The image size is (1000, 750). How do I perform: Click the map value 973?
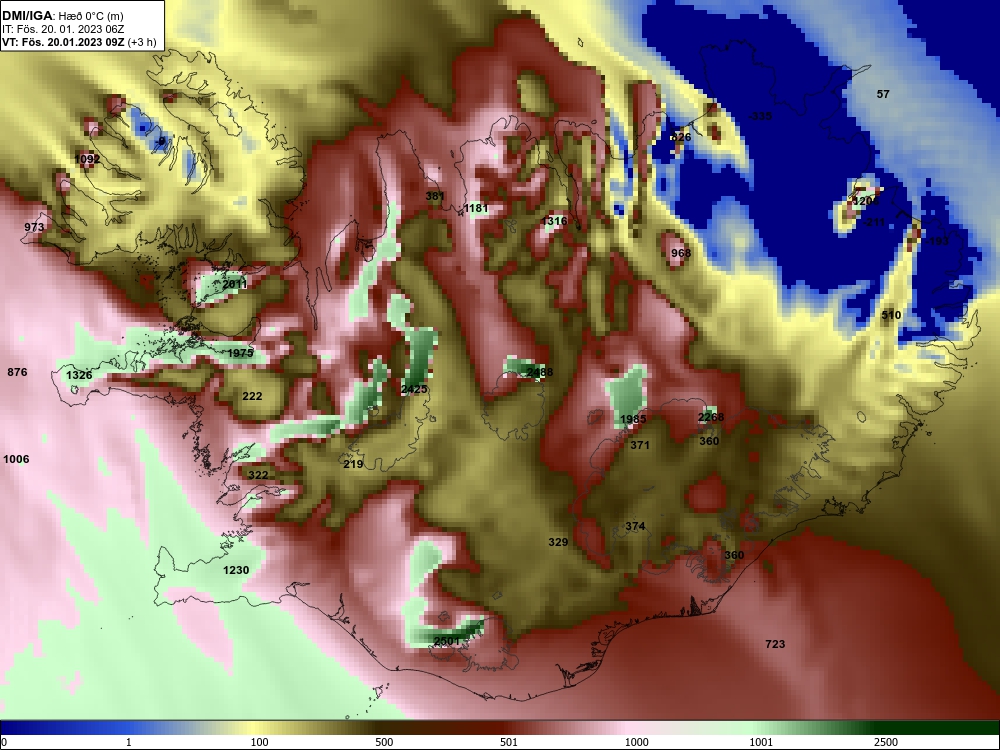click(x=34, y=227)
